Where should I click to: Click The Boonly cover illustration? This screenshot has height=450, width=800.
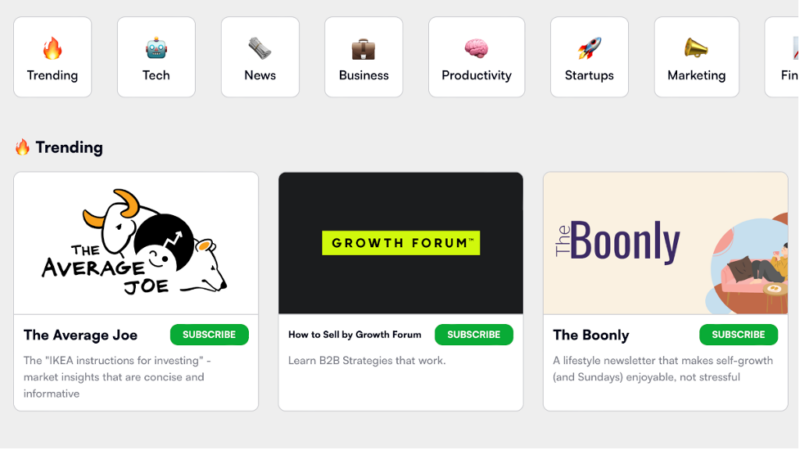tap(665, 244)
